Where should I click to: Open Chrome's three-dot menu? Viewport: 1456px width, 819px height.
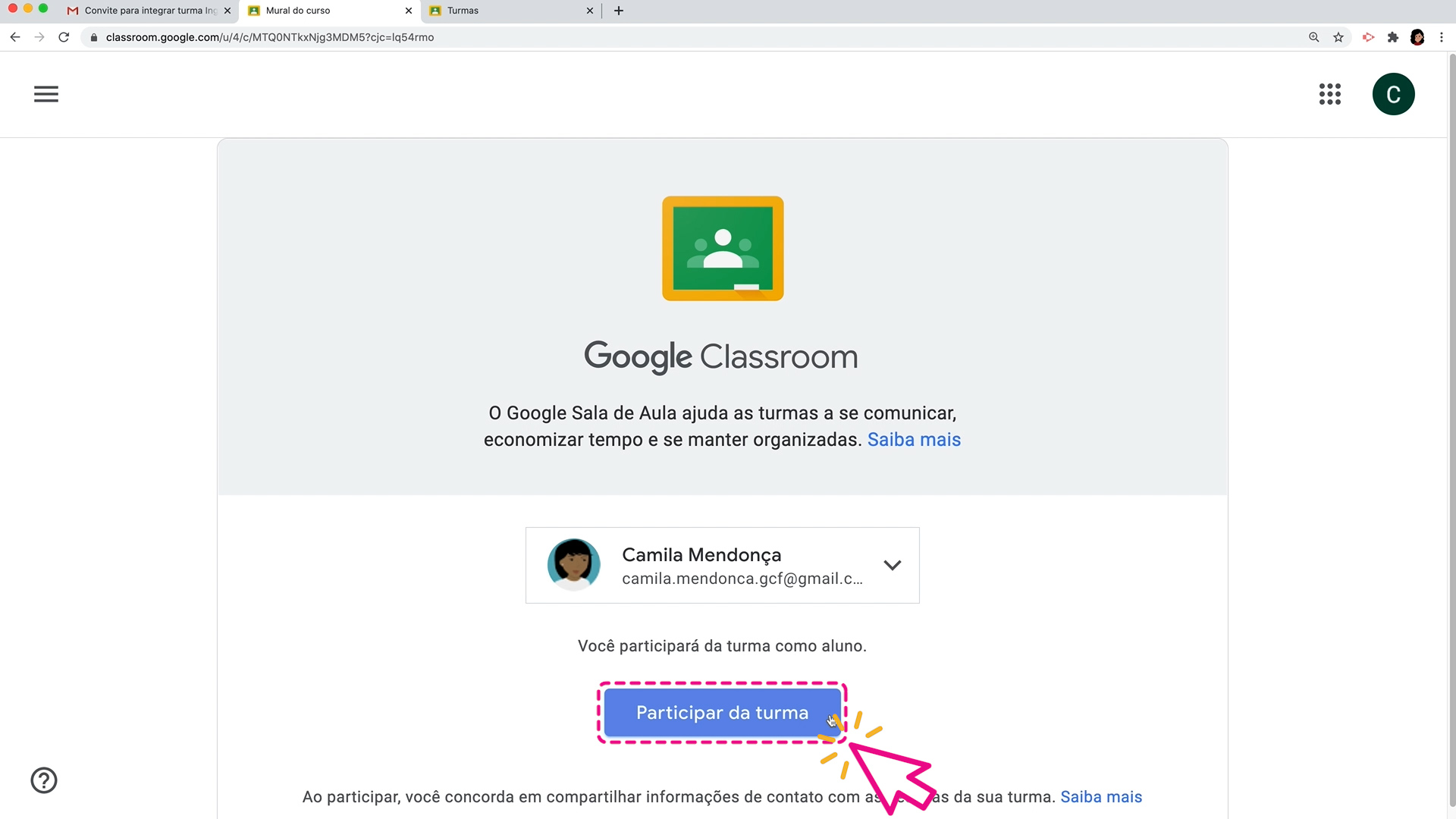1442,36
